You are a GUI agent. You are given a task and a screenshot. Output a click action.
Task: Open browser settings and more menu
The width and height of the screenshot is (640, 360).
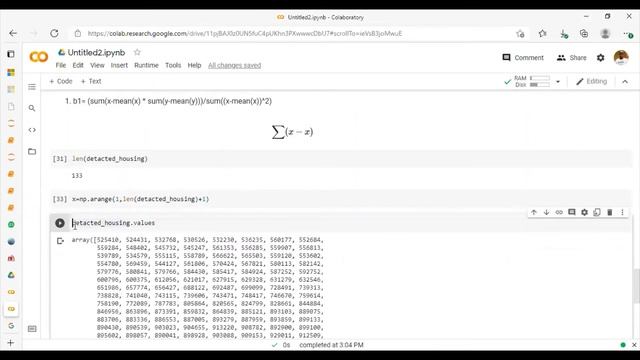628,34
